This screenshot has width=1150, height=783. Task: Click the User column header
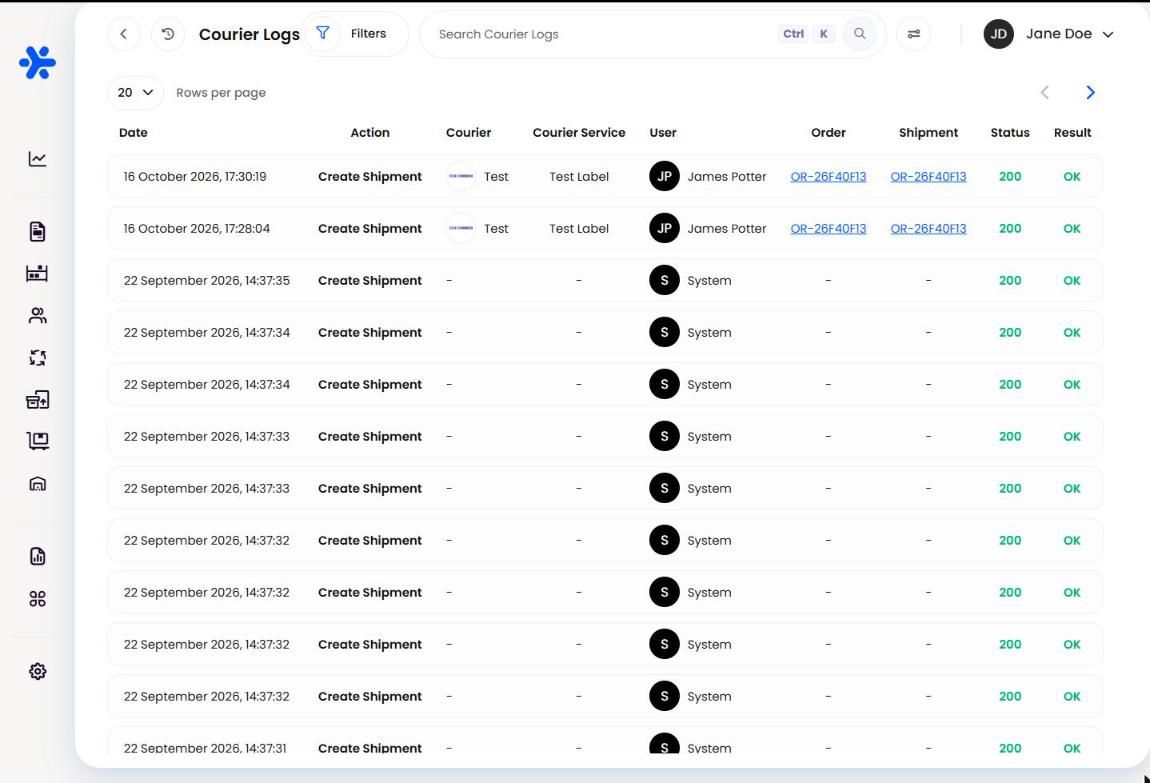(663, 133)
